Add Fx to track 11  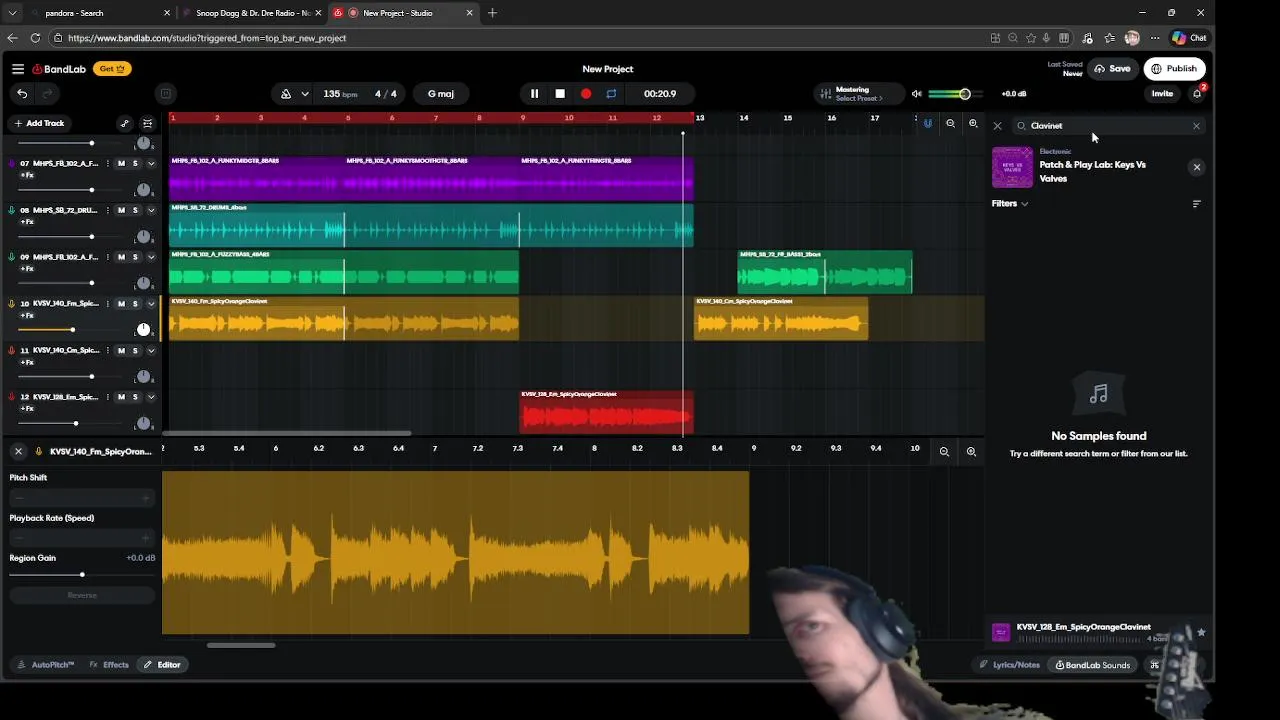coord(27,362)
